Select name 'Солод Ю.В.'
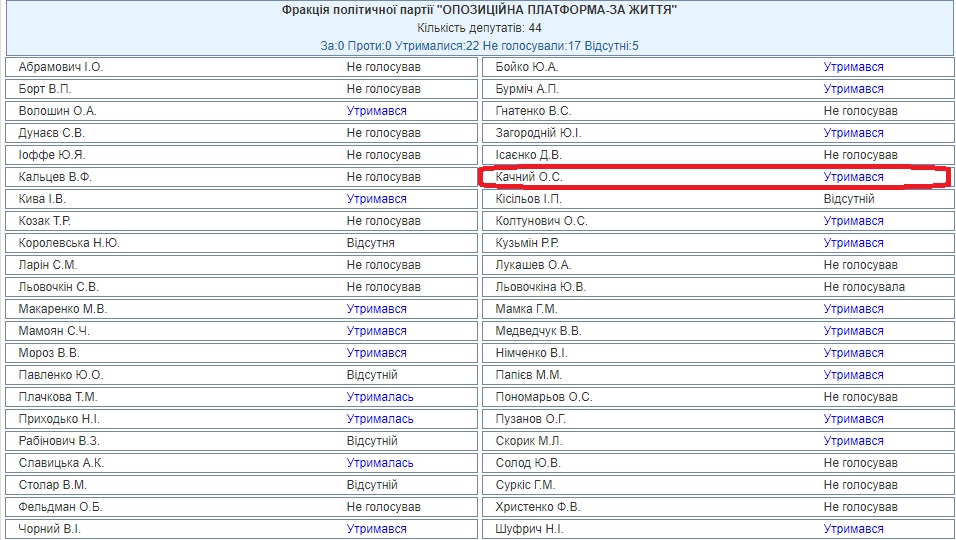Viewport: 956px width, 540px height. [528, 463]
